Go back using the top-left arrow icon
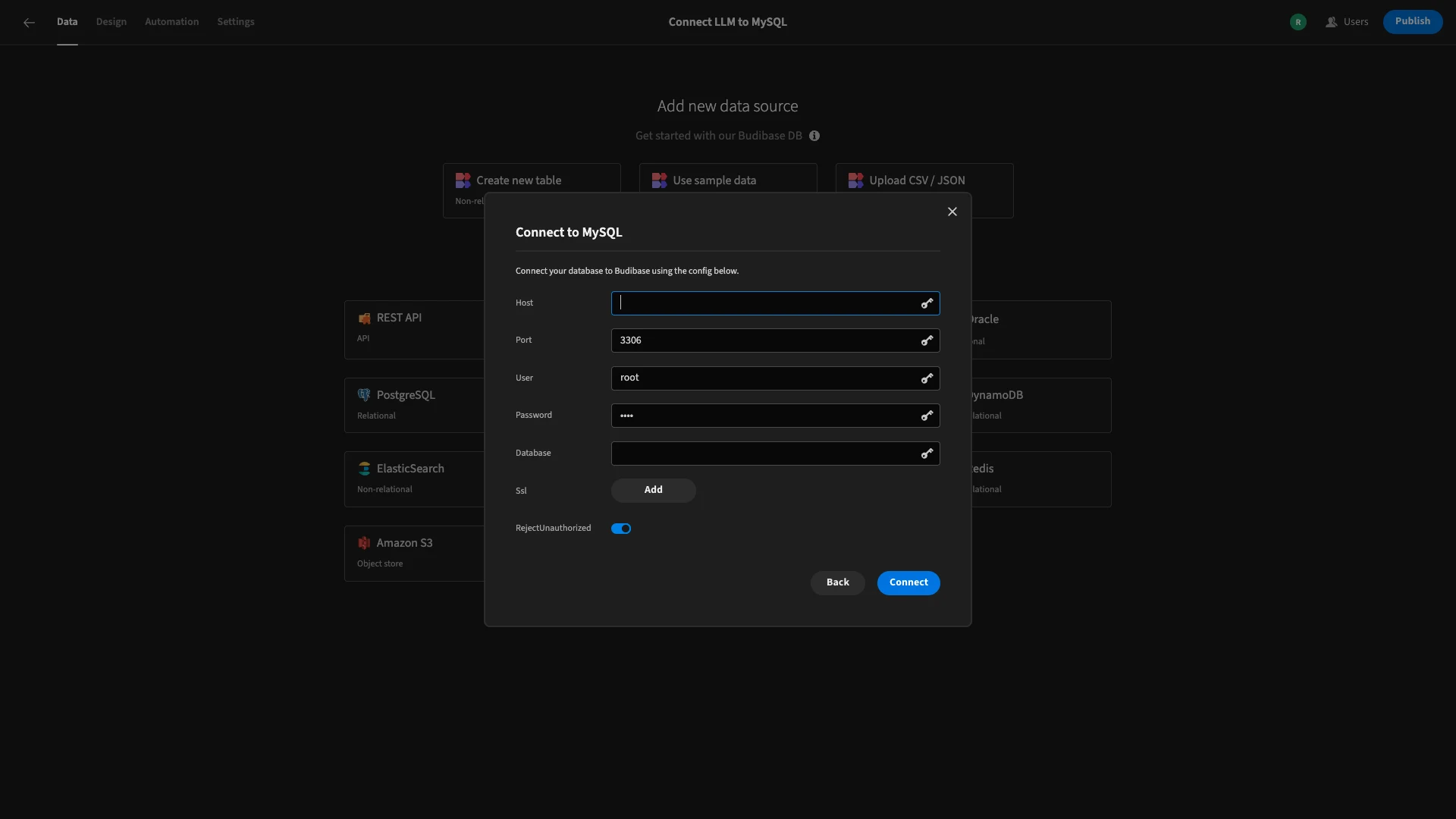This screenshot has width=1456, height=819. (29, 23)
